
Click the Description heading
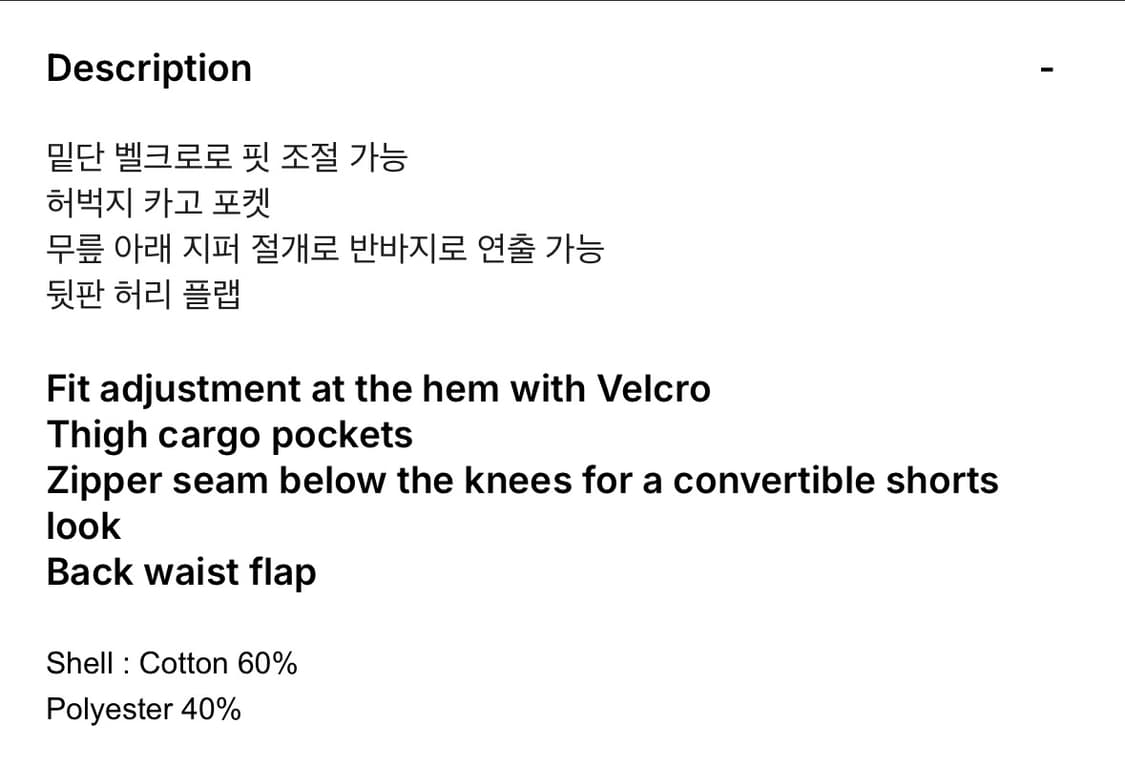click(x=149, y=69)
